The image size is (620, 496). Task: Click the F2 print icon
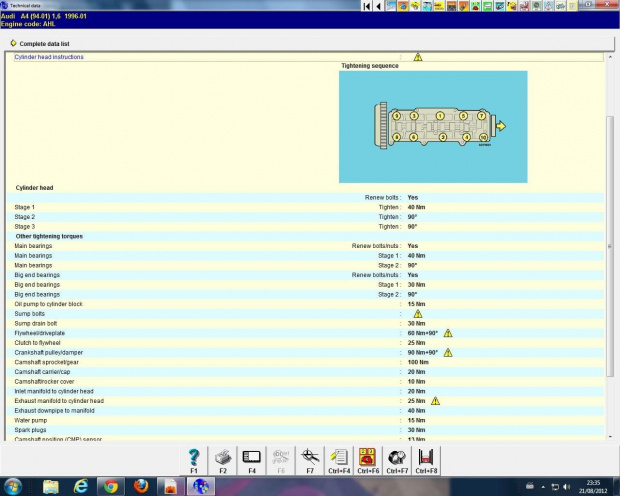[222, 459]
